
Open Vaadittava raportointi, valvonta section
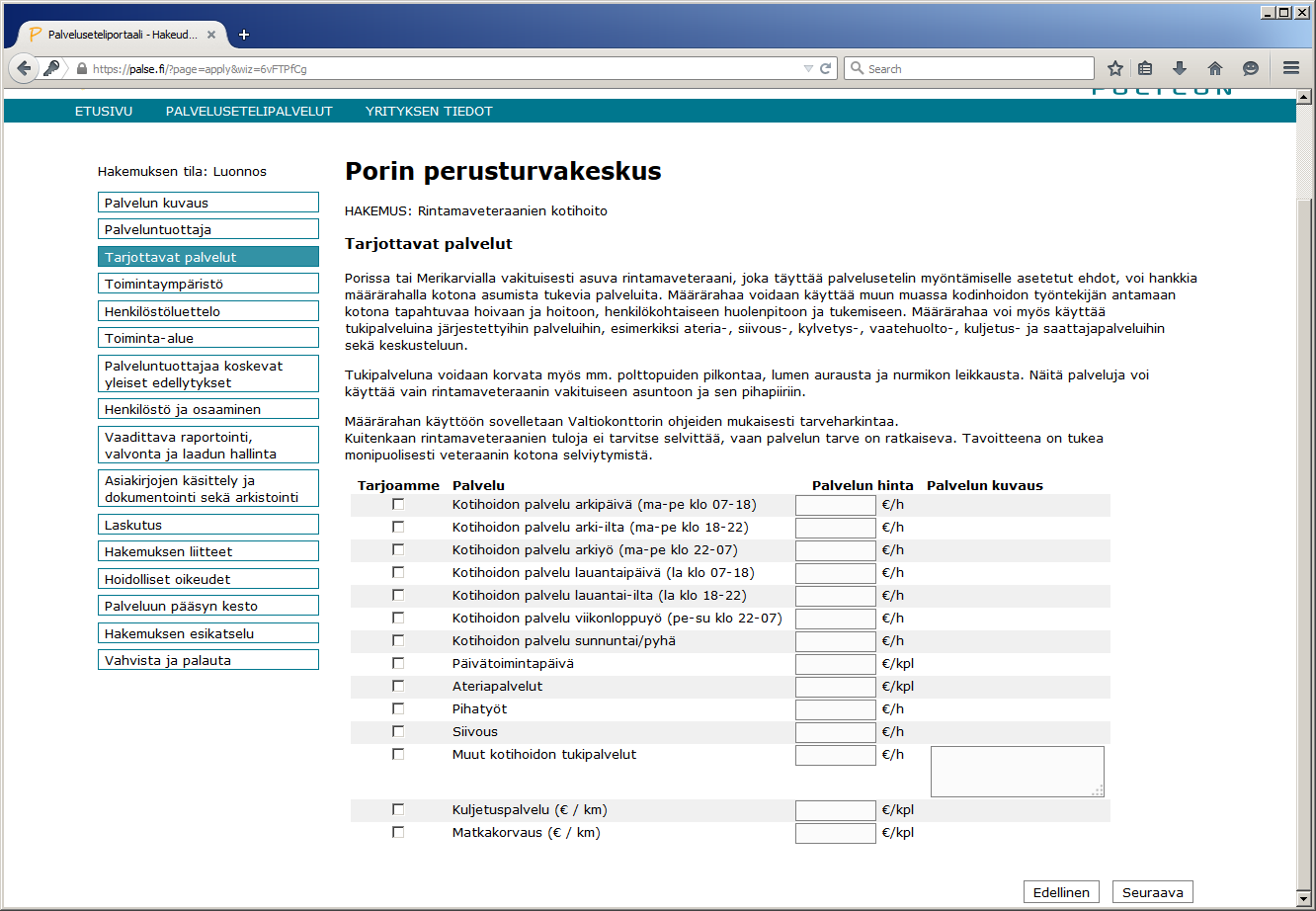point(208,445)
